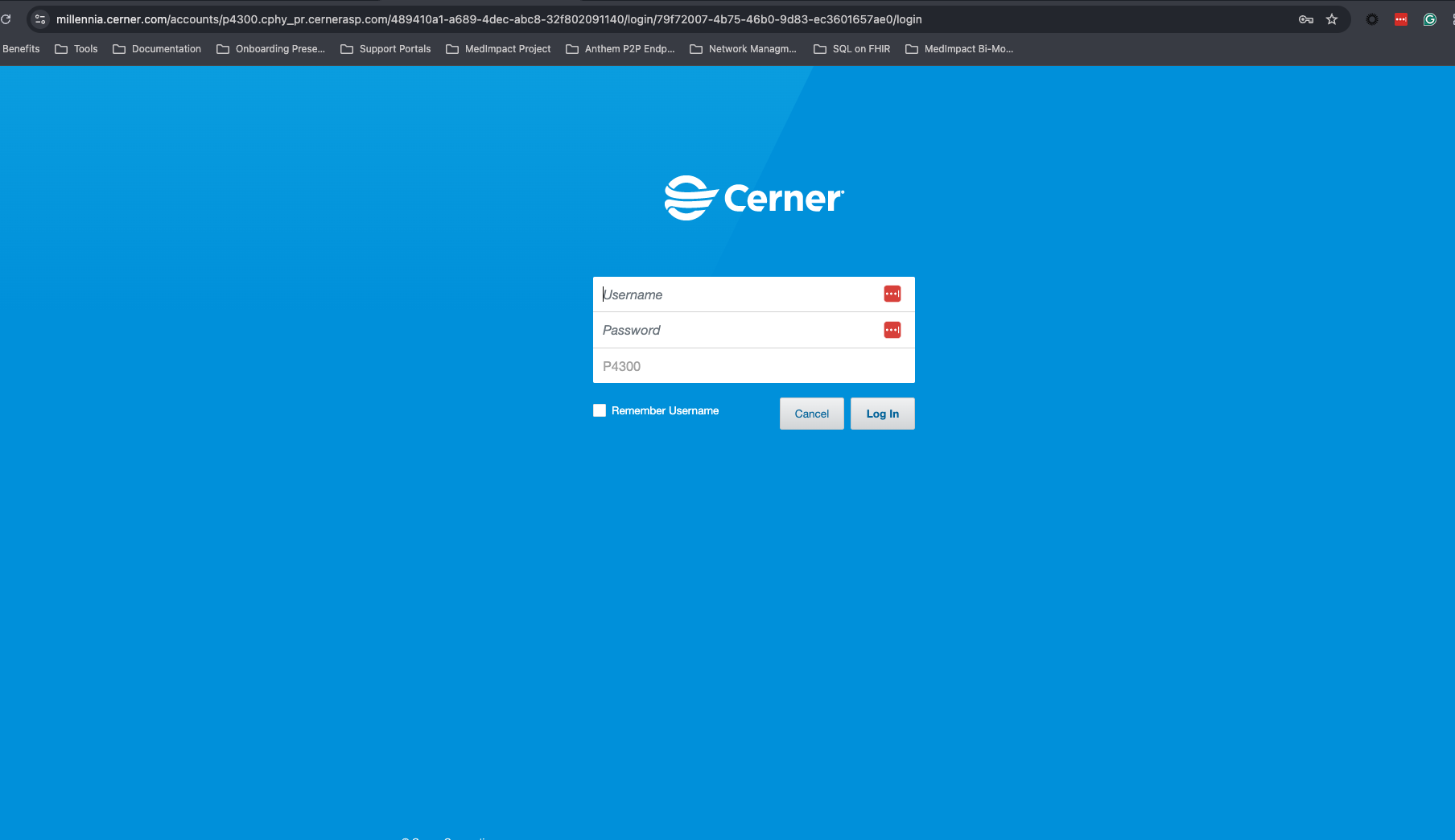The height and width of the screenshot is (840, 1455).
Task: Click the P4300 domain field
Action: click(x=754, y=366)
